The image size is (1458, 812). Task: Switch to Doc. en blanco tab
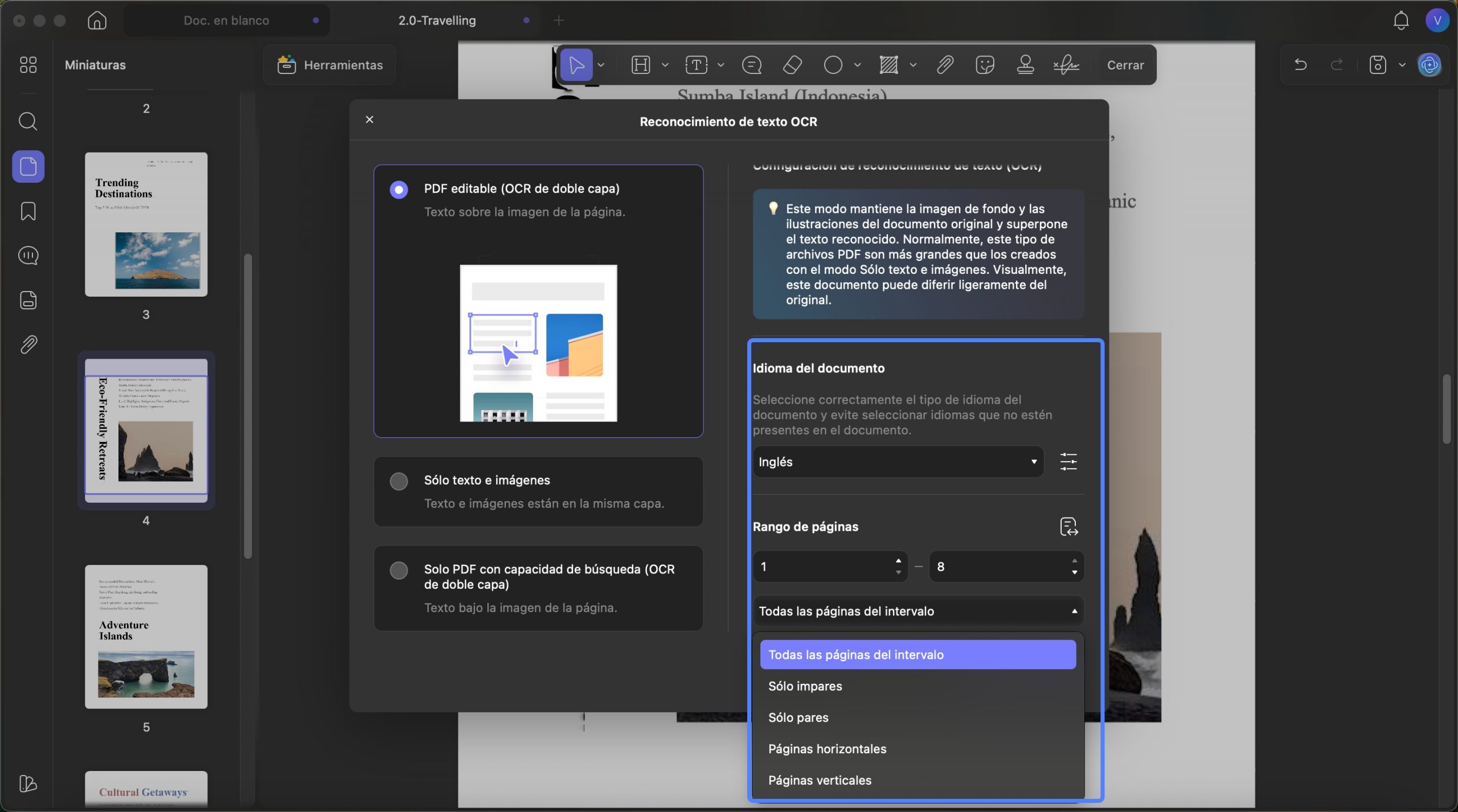tap(227, 20)
